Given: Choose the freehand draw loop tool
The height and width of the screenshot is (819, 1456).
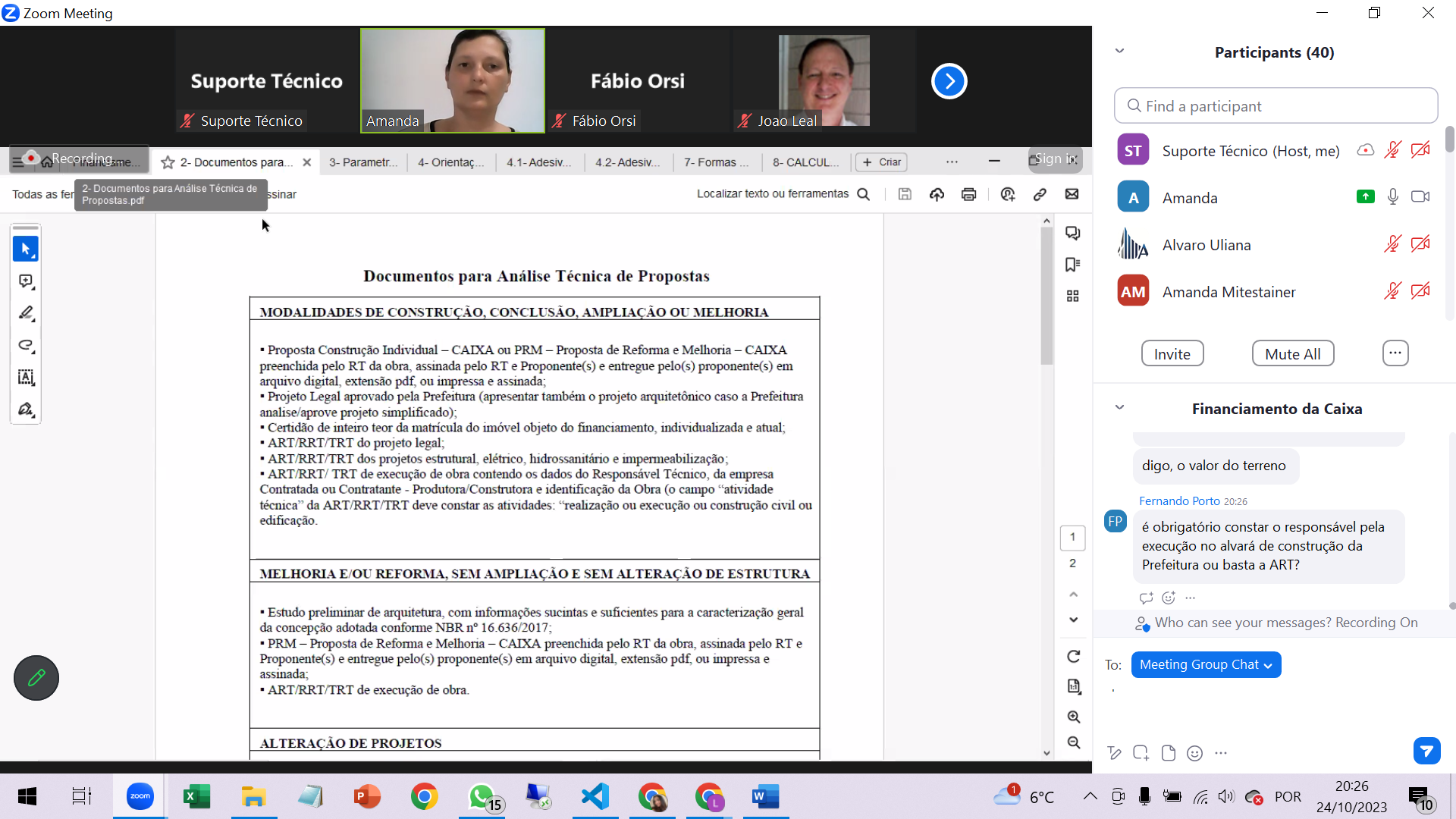Looking at the screenshot, I should coord(26,345).
